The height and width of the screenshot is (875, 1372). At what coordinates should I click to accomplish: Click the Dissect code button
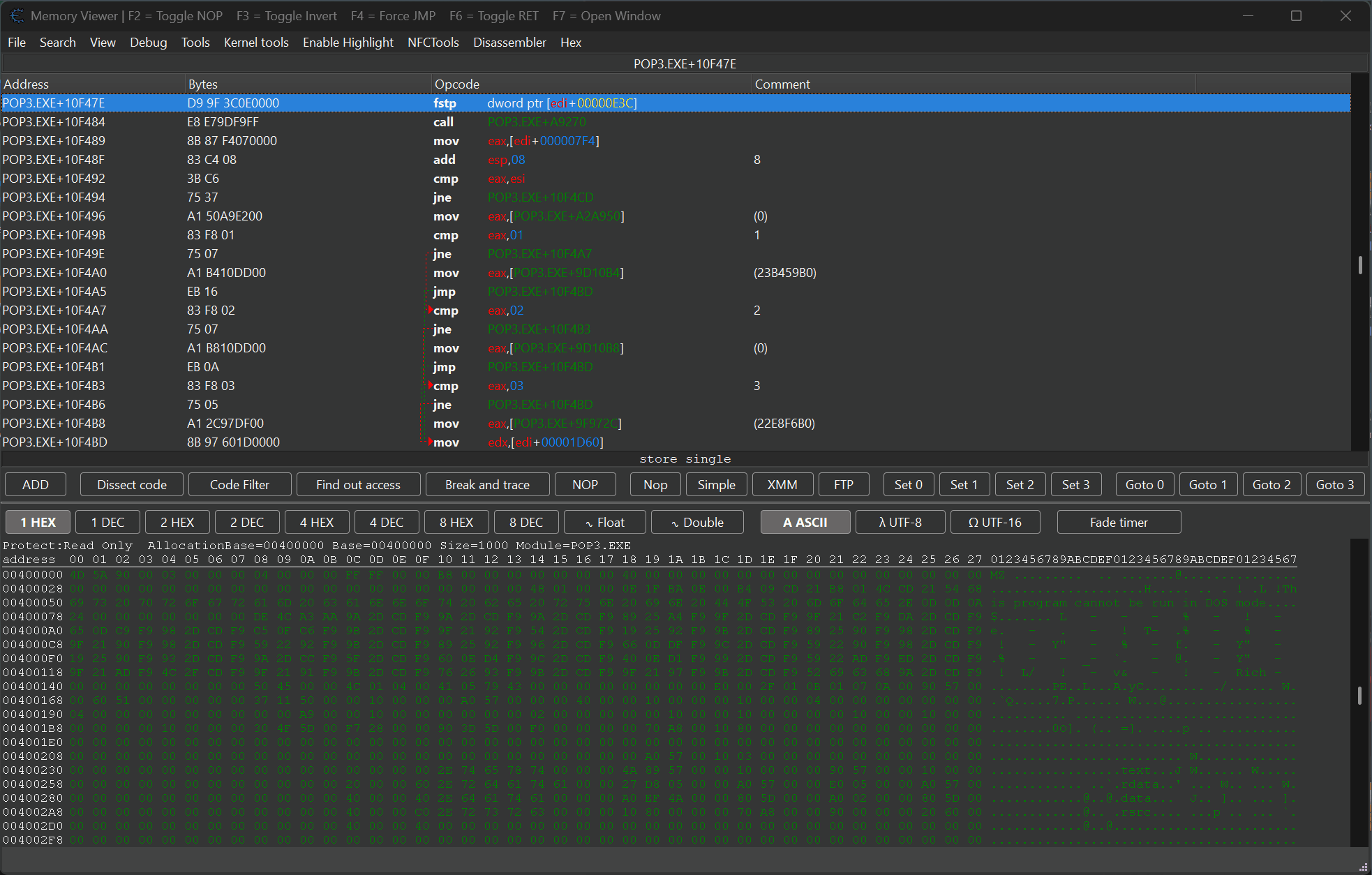132,484
